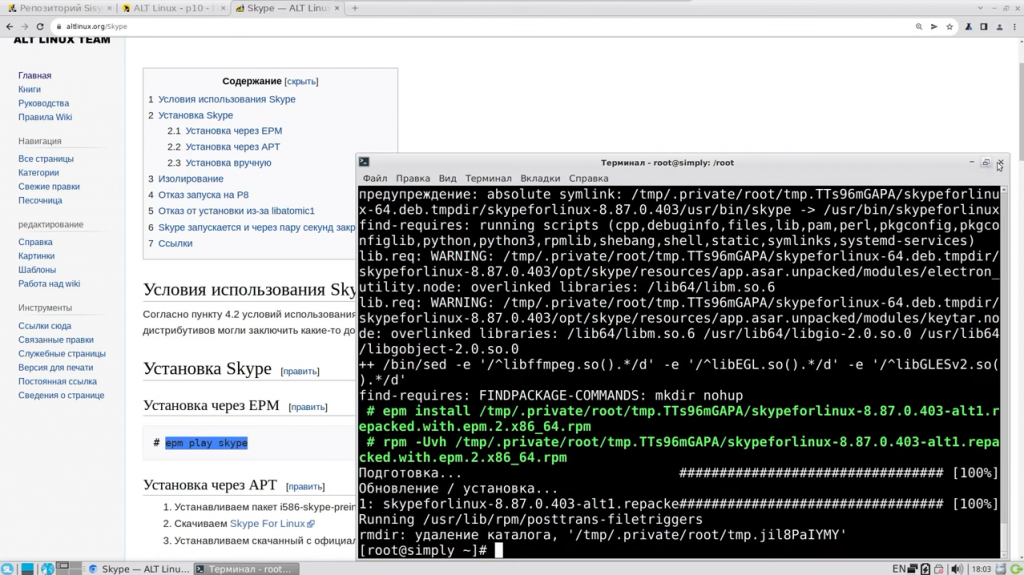The image size is (1024, 575).
Task: Edit Установка Skype section via править
Action: pos(300,371)
